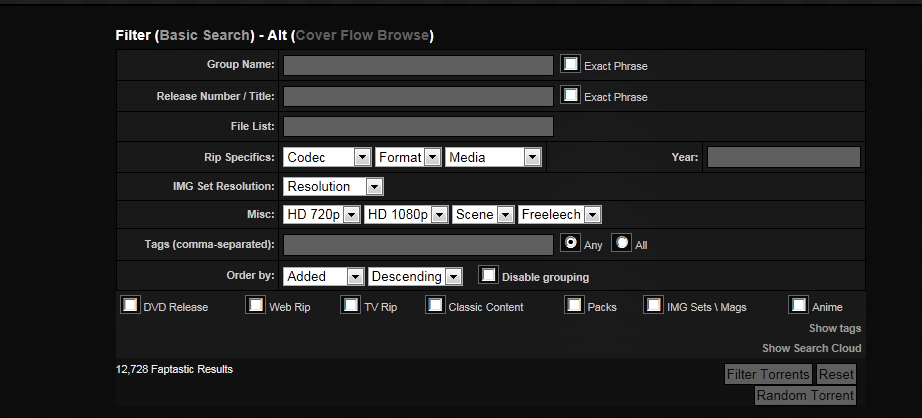Viewport: 922px width, 418px height.
Task: Change the Descending sort order dropdown
Action: [415, 276]
